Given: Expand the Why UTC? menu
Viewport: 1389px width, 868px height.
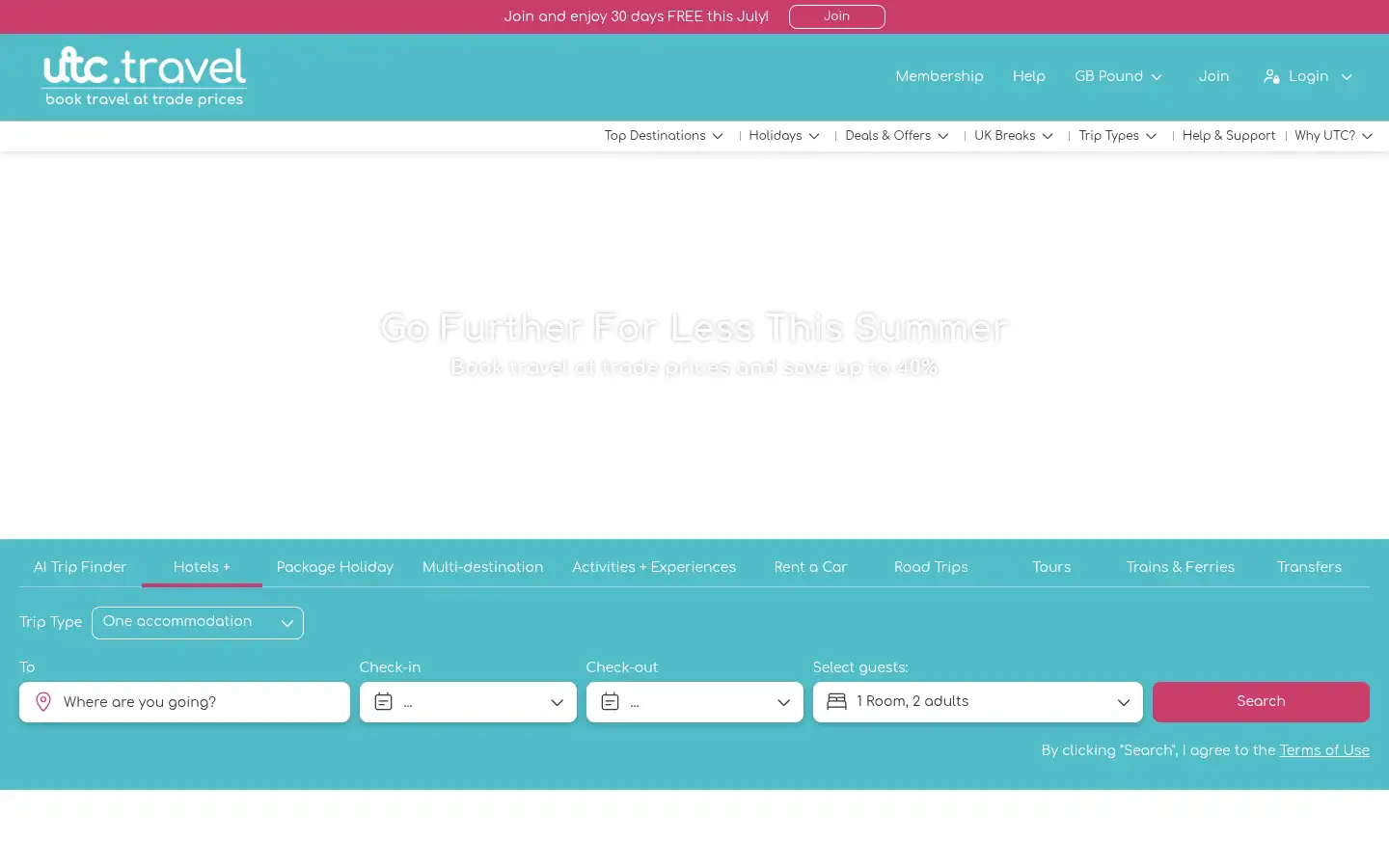Looking at the screenshot, I should [x=1334, y=136].
